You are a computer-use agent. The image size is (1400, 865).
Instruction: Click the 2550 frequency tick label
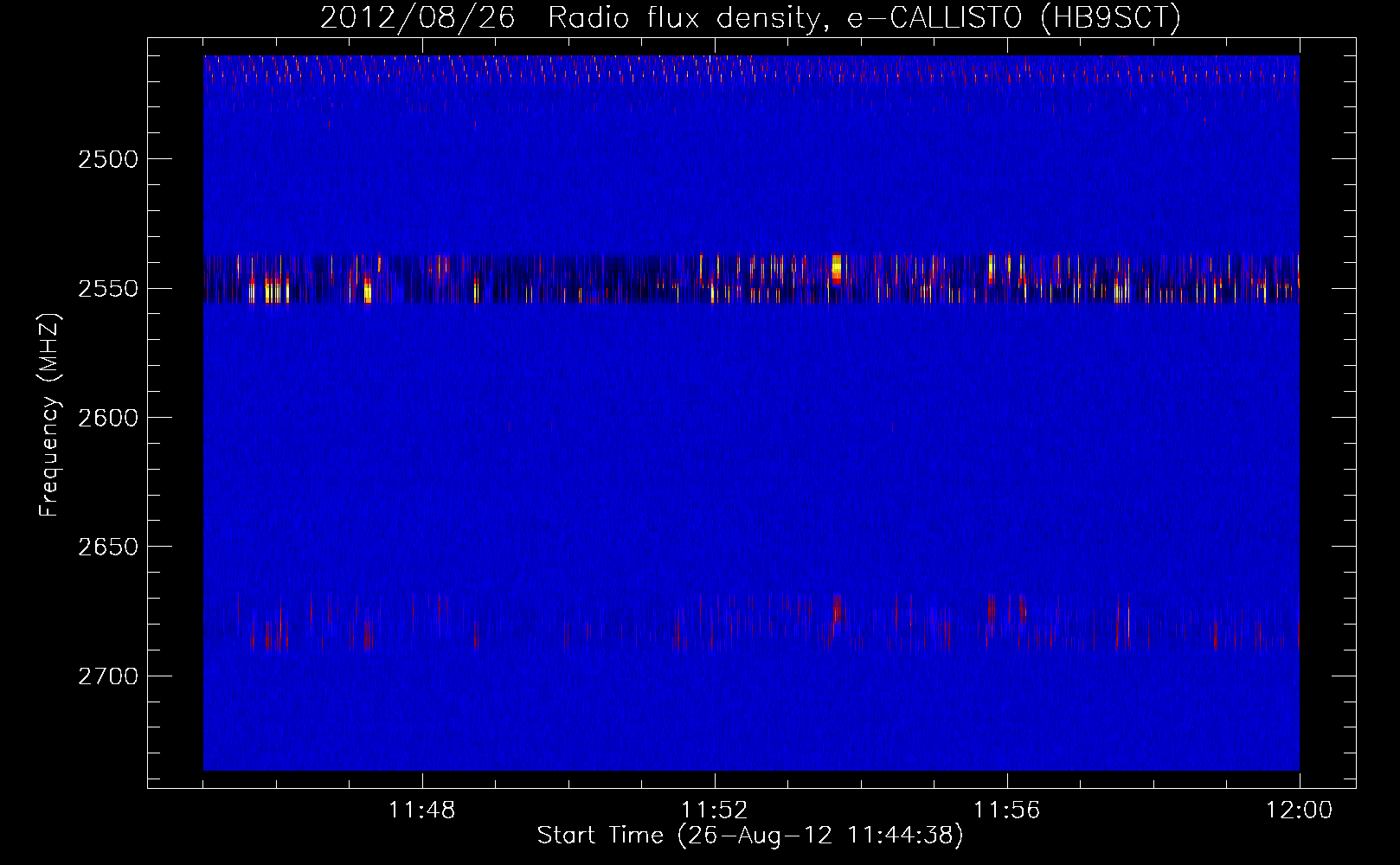tap(108, 288)
